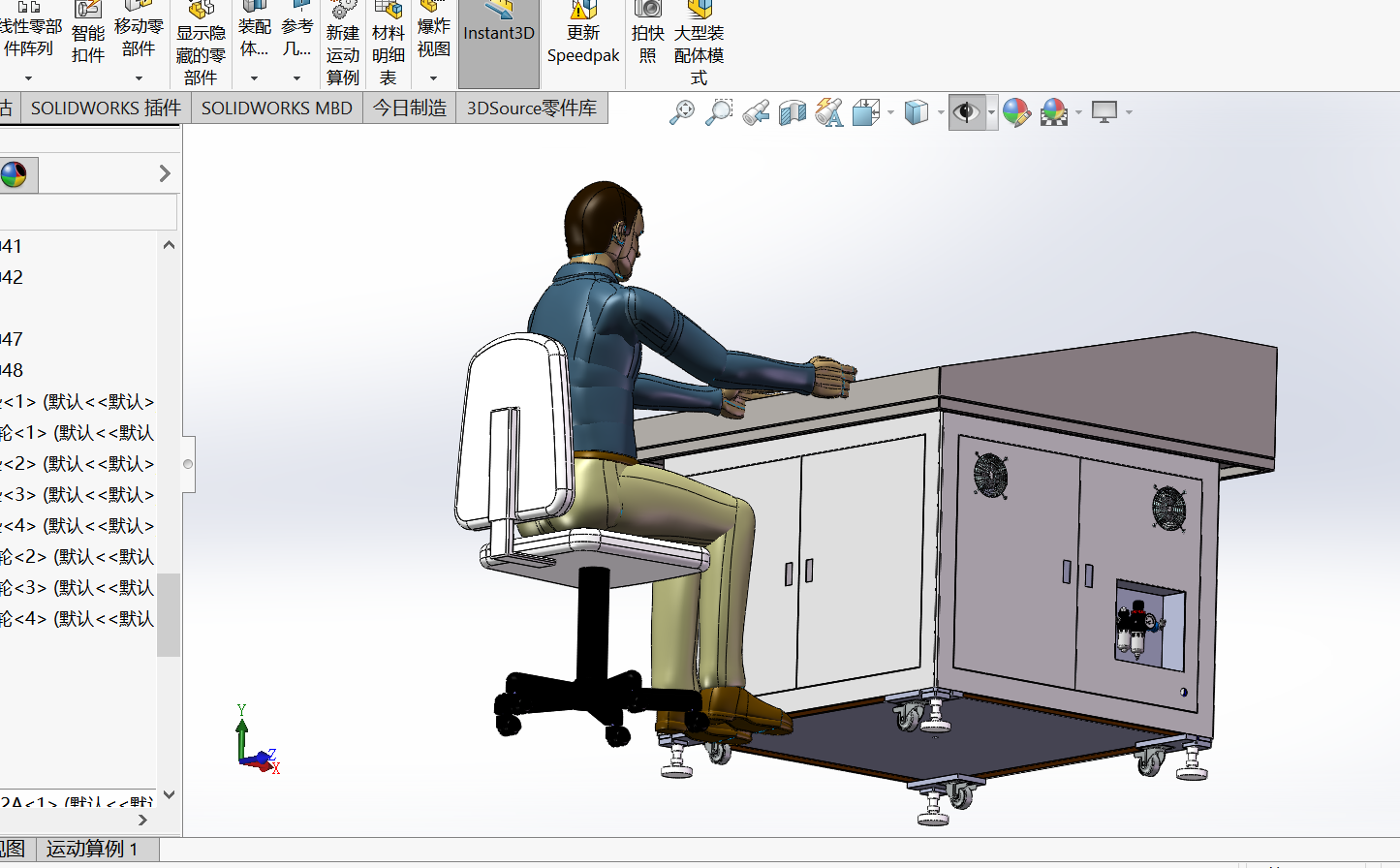1400x868 pixels.
Task: Open the Reference Geometry dropdown arrow
Action: (x=297, y=77)
